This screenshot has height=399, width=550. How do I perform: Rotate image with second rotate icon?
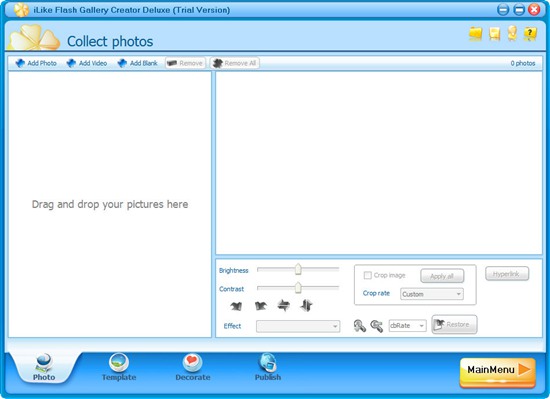pos(261,306)
